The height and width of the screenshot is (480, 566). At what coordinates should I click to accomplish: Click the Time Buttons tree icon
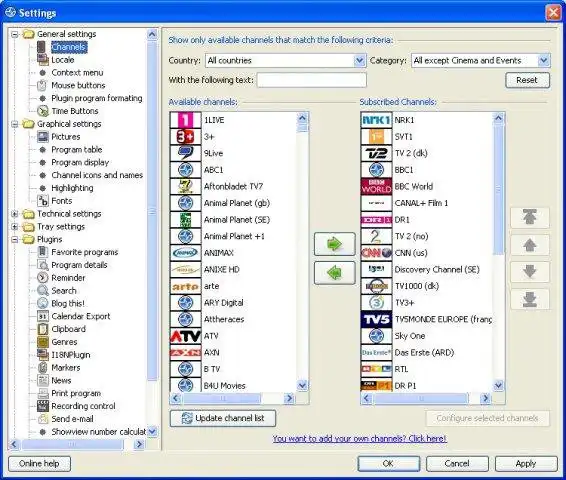[x=43, y=111]
